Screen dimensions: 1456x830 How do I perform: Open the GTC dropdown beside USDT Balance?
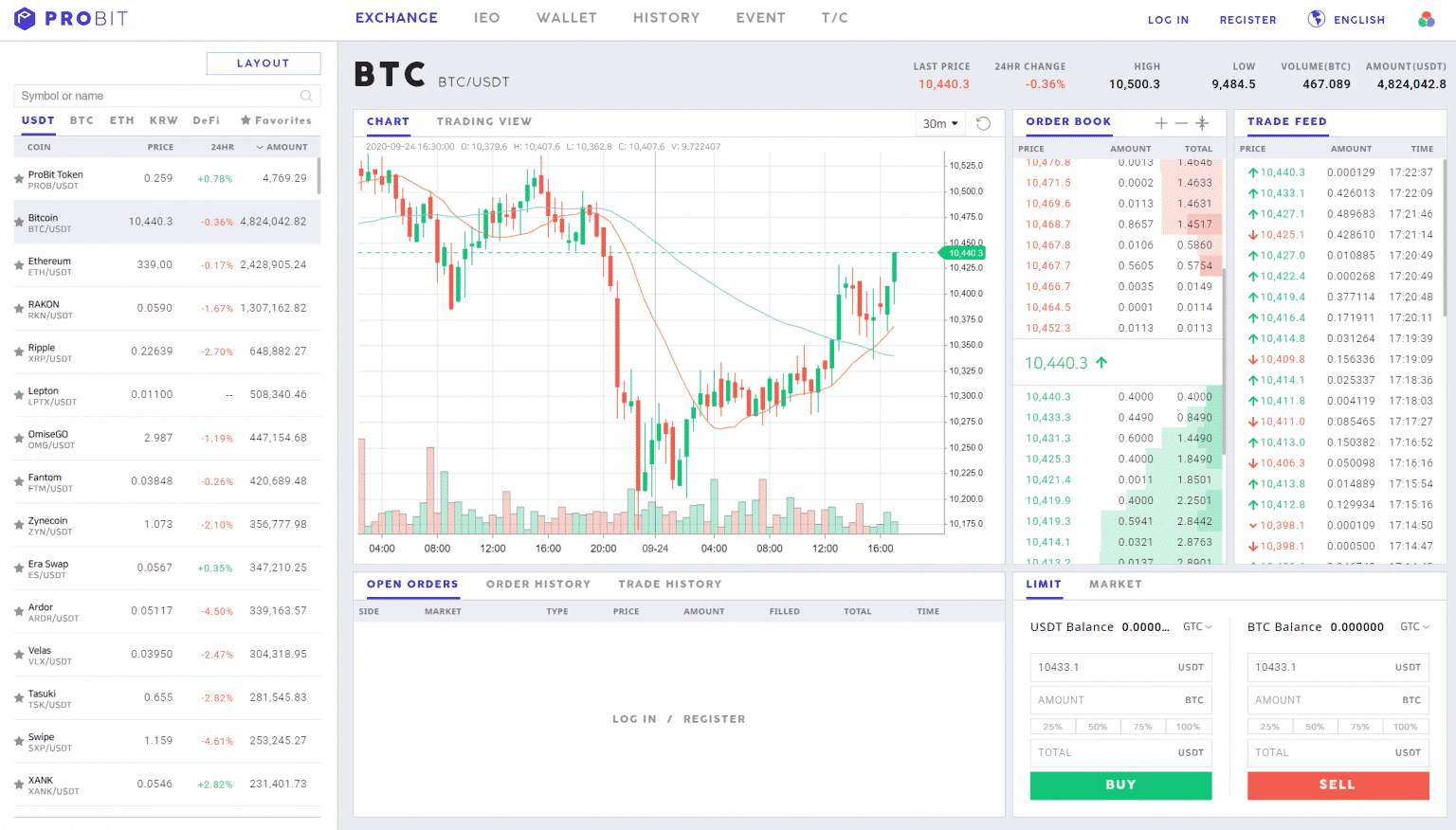[x=1197, y=627]
